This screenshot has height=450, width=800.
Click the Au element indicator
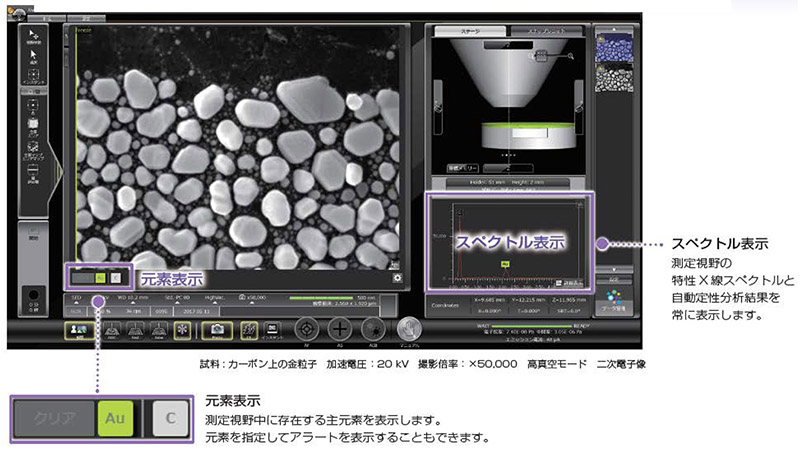coord(99,278)
